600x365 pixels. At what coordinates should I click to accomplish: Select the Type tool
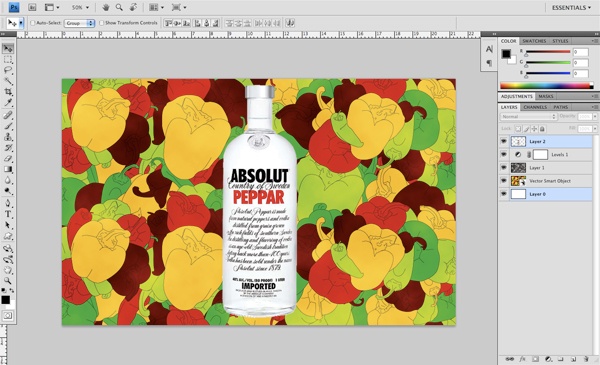(x=8, y=214)
